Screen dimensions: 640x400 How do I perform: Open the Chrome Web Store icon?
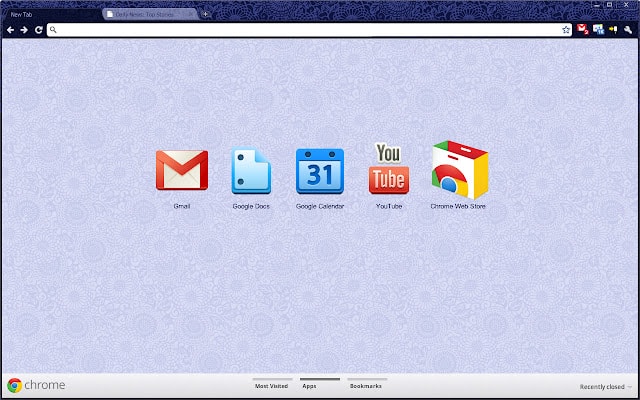click(x=460, y=169)
